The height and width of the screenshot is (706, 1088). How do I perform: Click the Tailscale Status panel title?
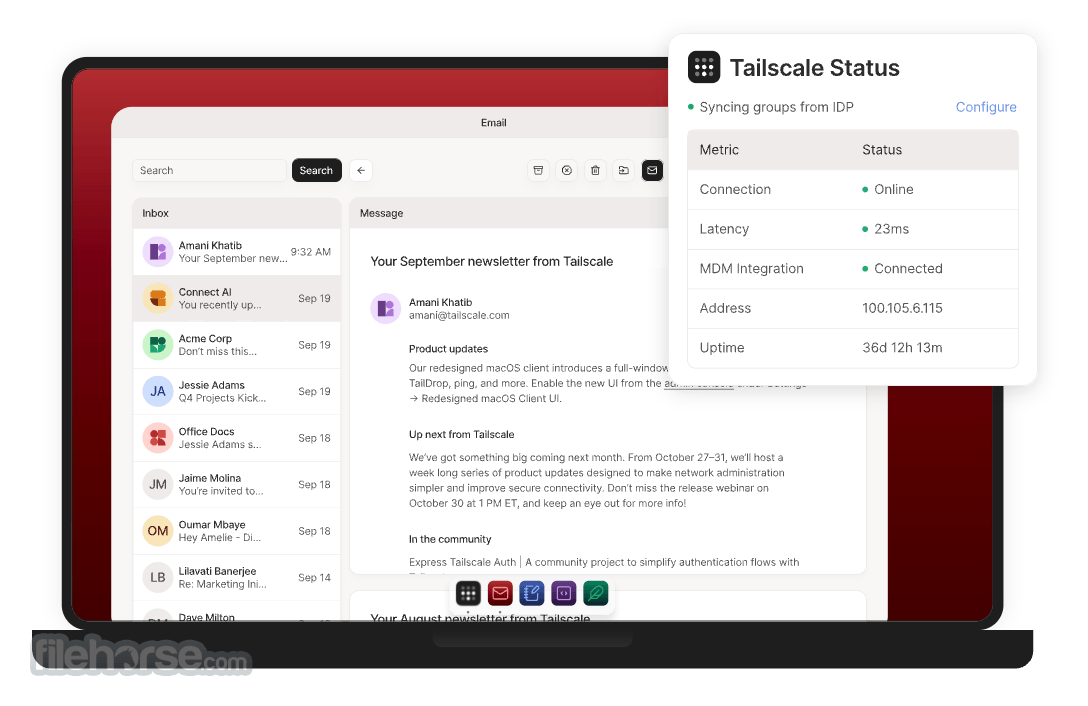tap(815, 68)
